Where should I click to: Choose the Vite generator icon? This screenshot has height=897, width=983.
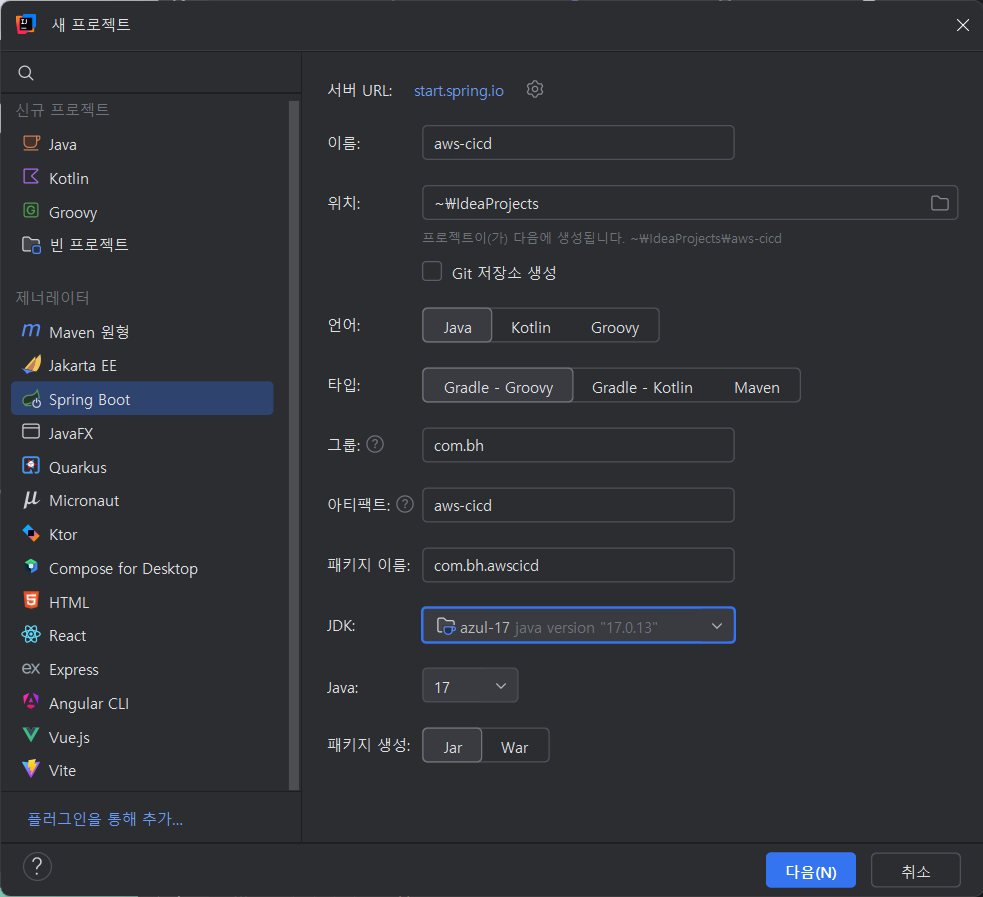(31, 769)
